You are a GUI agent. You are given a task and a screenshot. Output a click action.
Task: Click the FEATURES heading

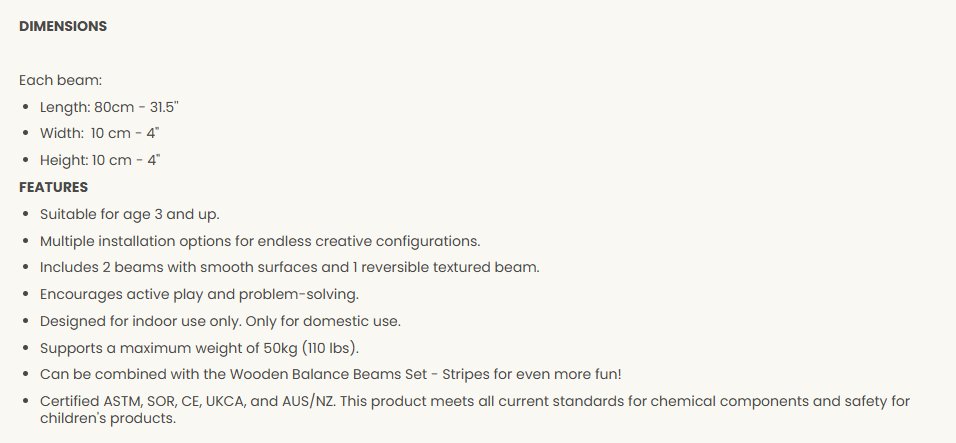click(54, 187)
